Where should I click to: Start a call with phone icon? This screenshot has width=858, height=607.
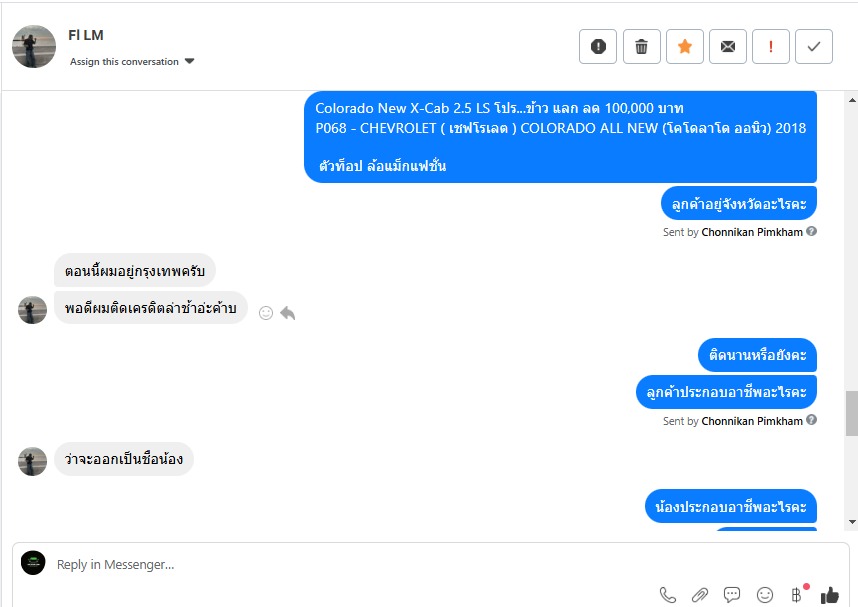tap(668, 594)
